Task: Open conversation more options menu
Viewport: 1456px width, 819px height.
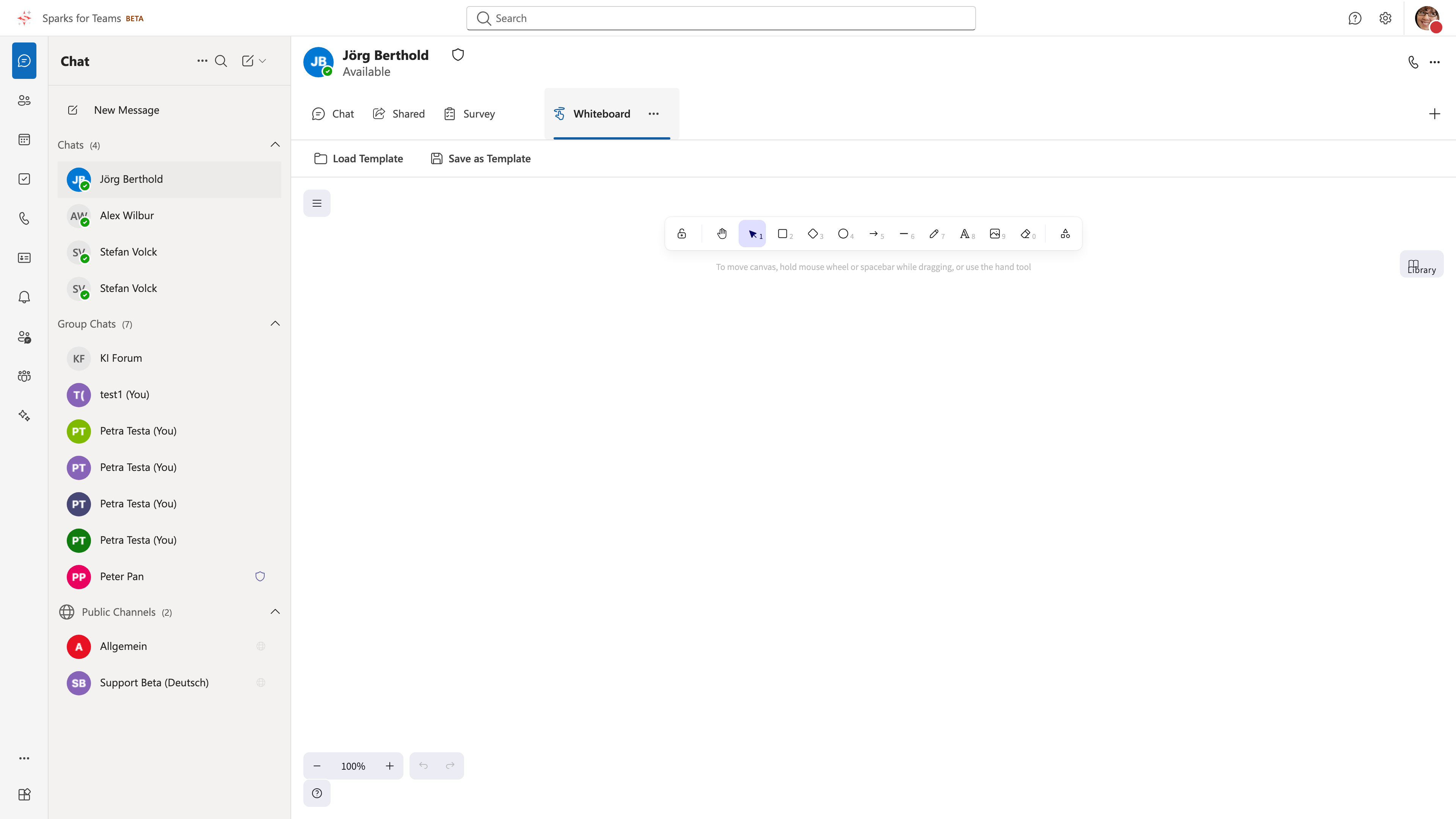Action: tap(1434, 62)
